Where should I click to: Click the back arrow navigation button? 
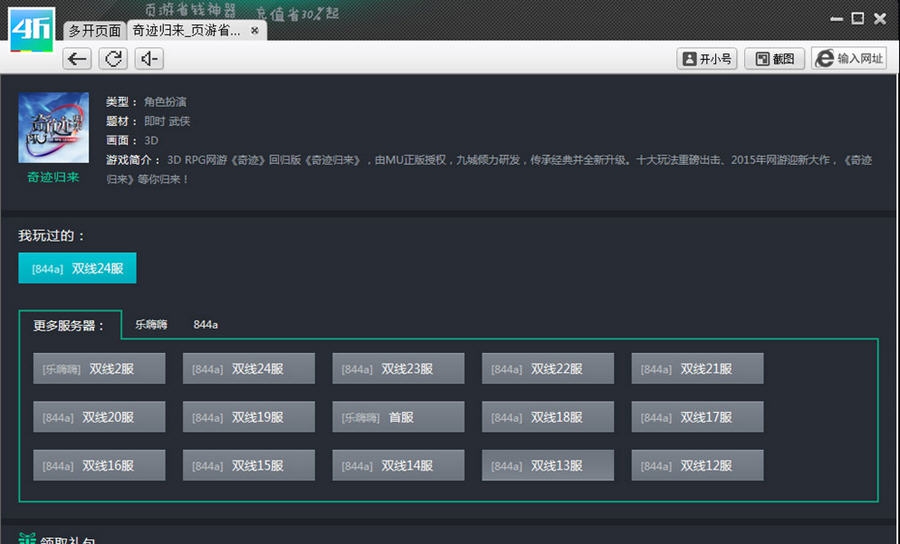point(77,59)
